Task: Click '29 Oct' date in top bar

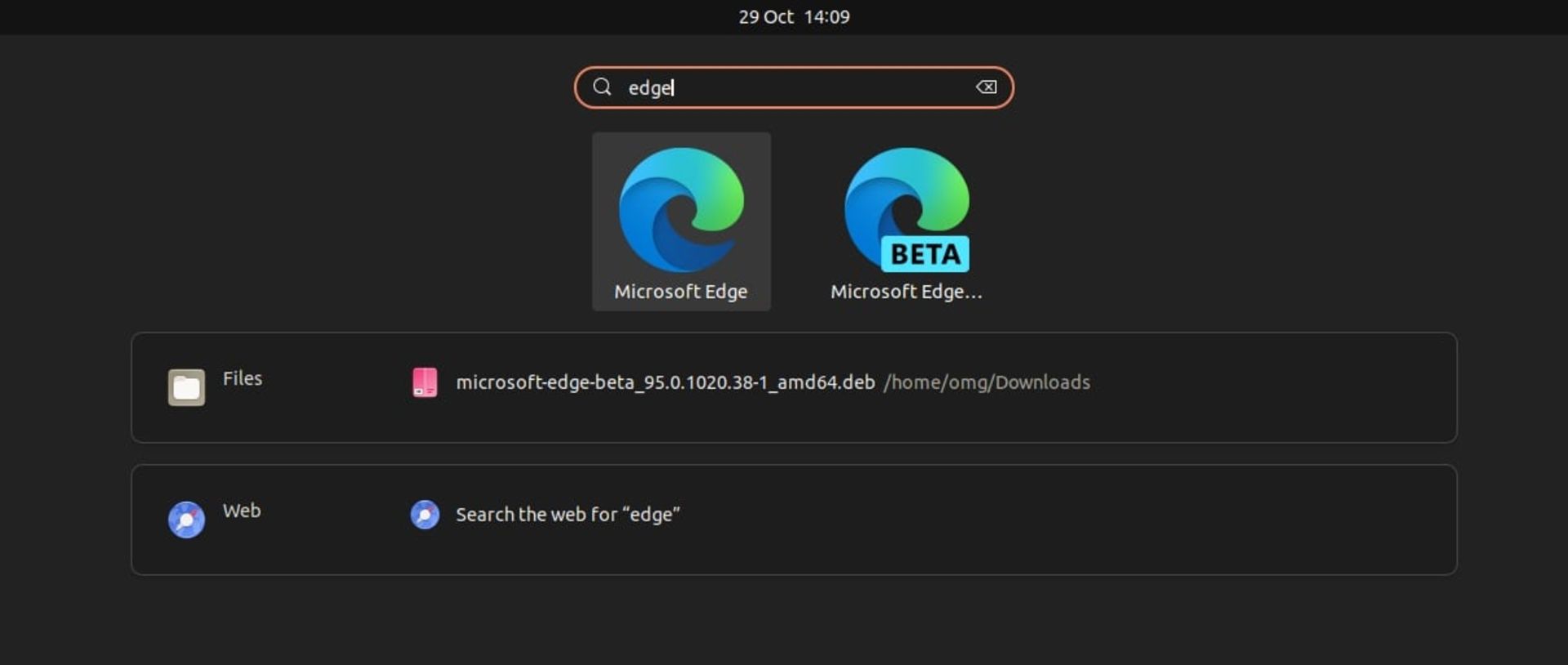Action: [x=765, y=17]
